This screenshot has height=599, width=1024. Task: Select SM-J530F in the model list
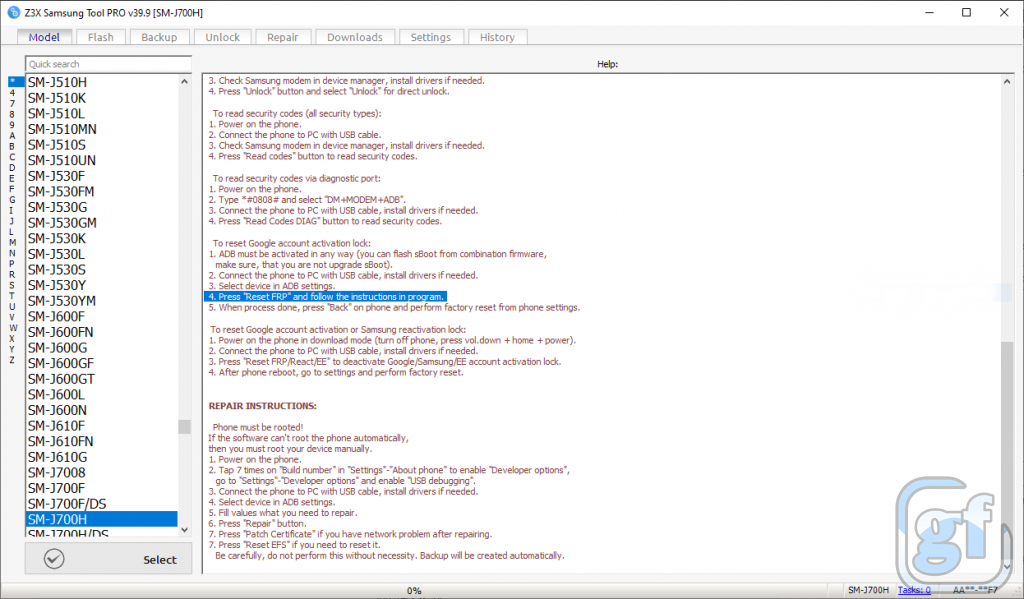click(x=101, y=176)
